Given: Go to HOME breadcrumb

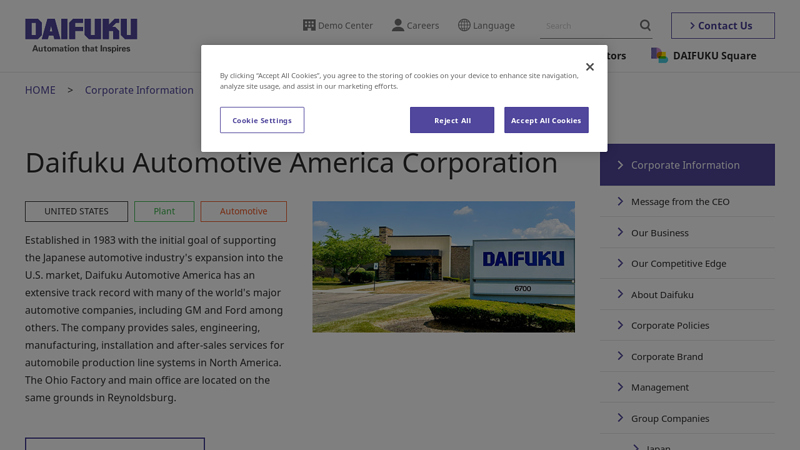Looking at the screenshot, I should (40, 90).
